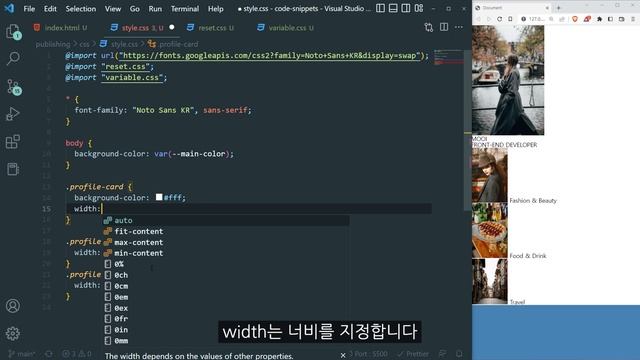This screenshot has height=360, width=640.
Task: Toggle primary side bar layout icon
Action: [x=380, y=8]
